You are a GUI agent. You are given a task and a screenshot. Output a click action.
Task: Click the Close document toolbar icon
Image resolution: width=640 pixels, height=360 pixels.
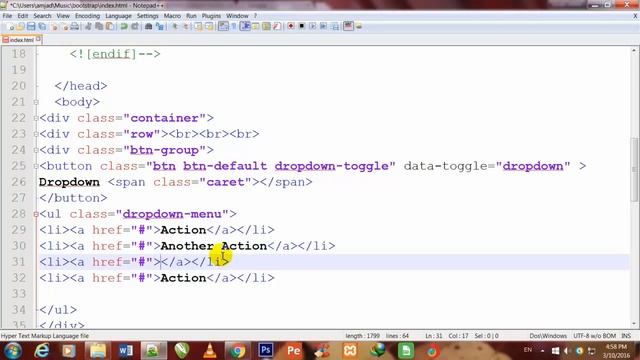click(54, 27)
